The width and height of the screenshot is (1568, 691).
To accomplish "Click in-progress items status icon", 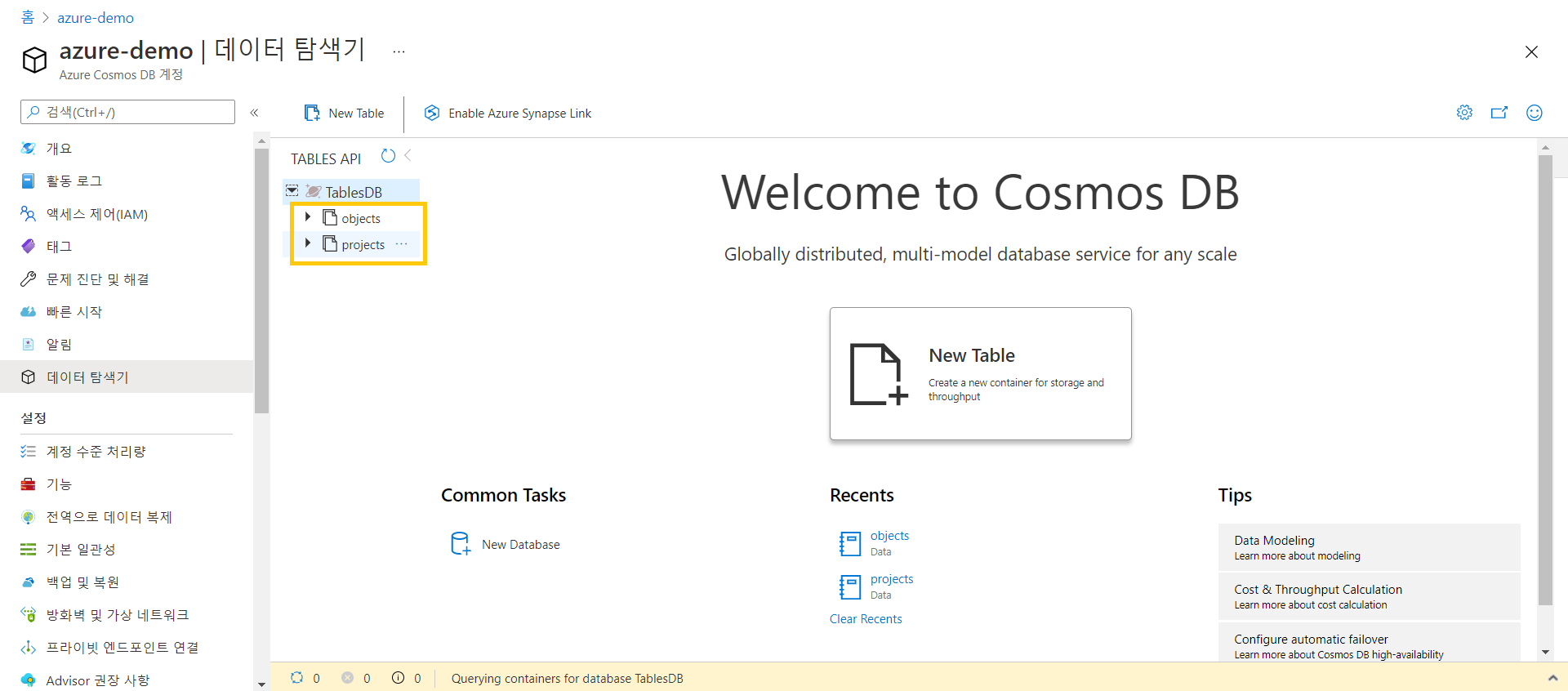I will (296, 677).
